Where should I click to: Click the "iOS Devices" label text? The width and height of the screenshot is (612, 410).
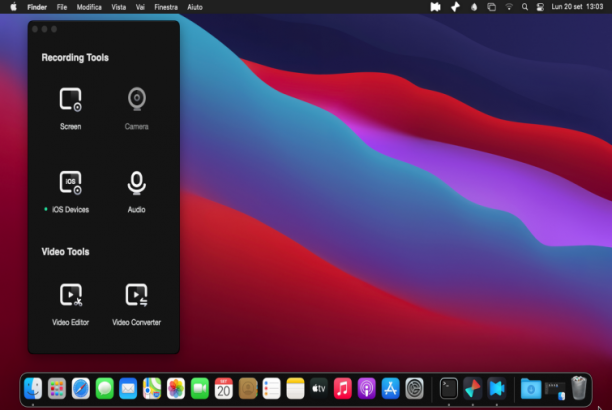click(71, 210)
